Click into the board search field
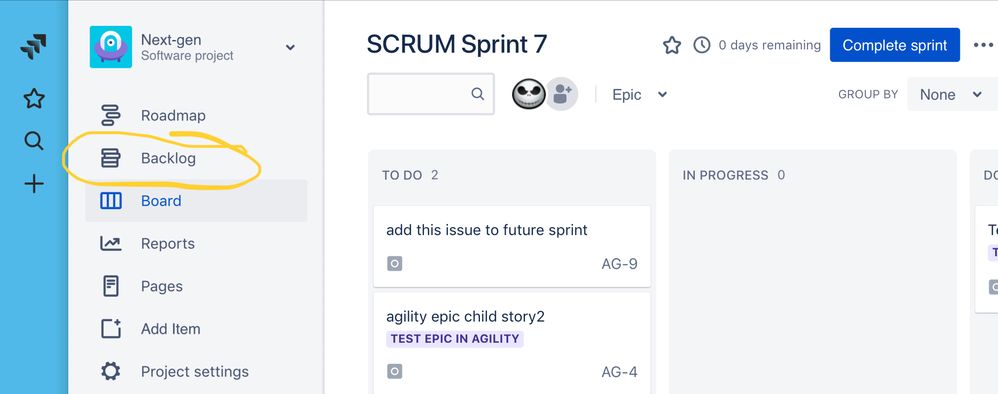 coord(431,94)
